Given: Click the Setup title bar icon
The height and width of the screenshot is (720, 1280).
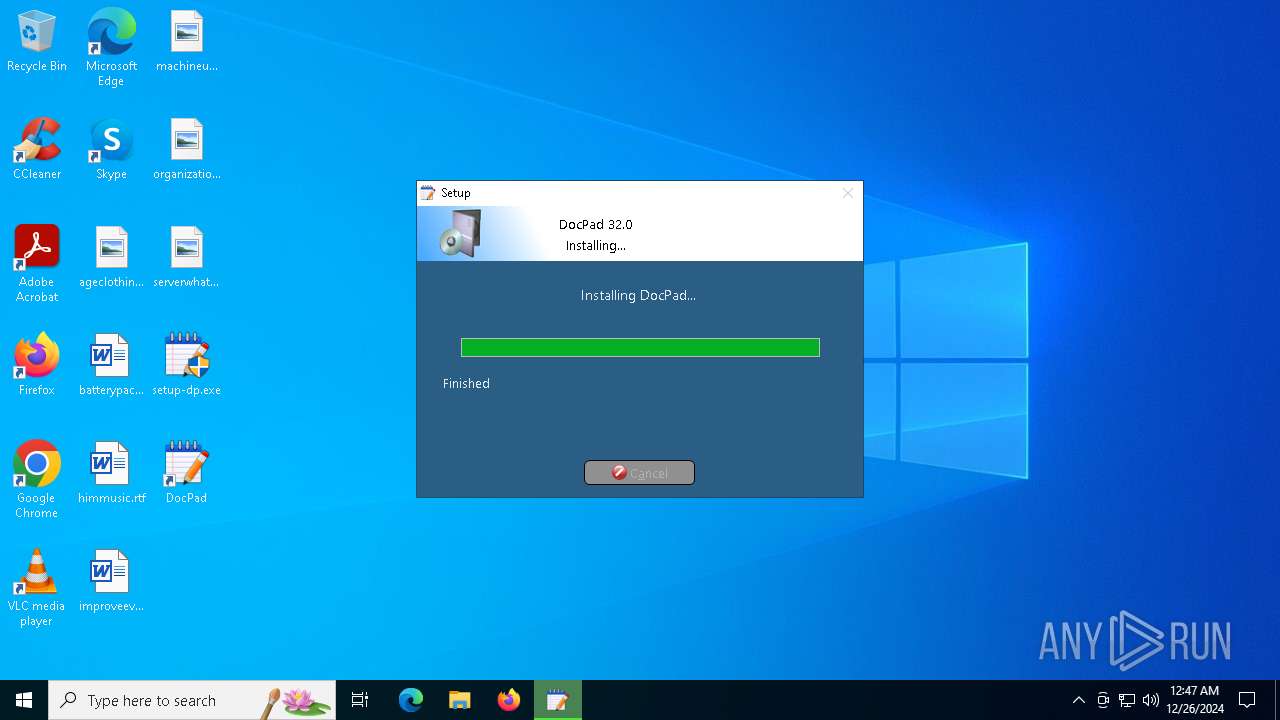Looking at the screenshot, I should (x=428, y=193).
